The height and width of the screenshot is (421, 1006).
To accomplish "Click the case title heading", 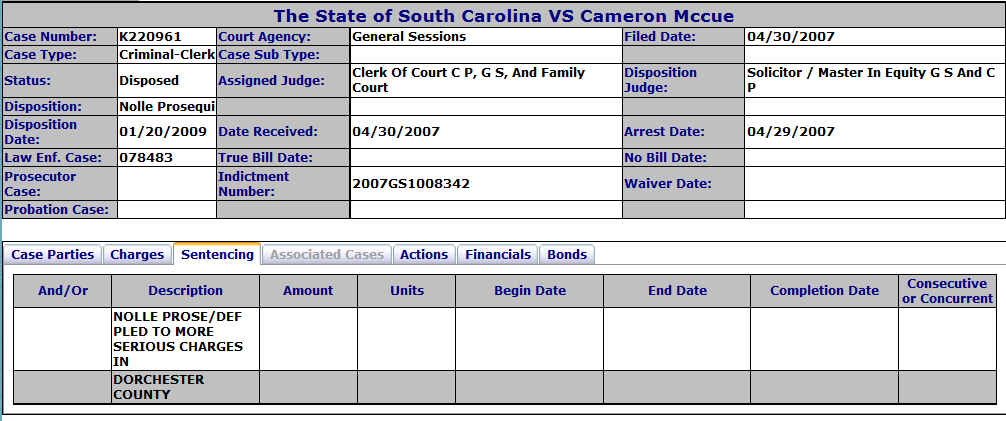I will coord(504,16).
